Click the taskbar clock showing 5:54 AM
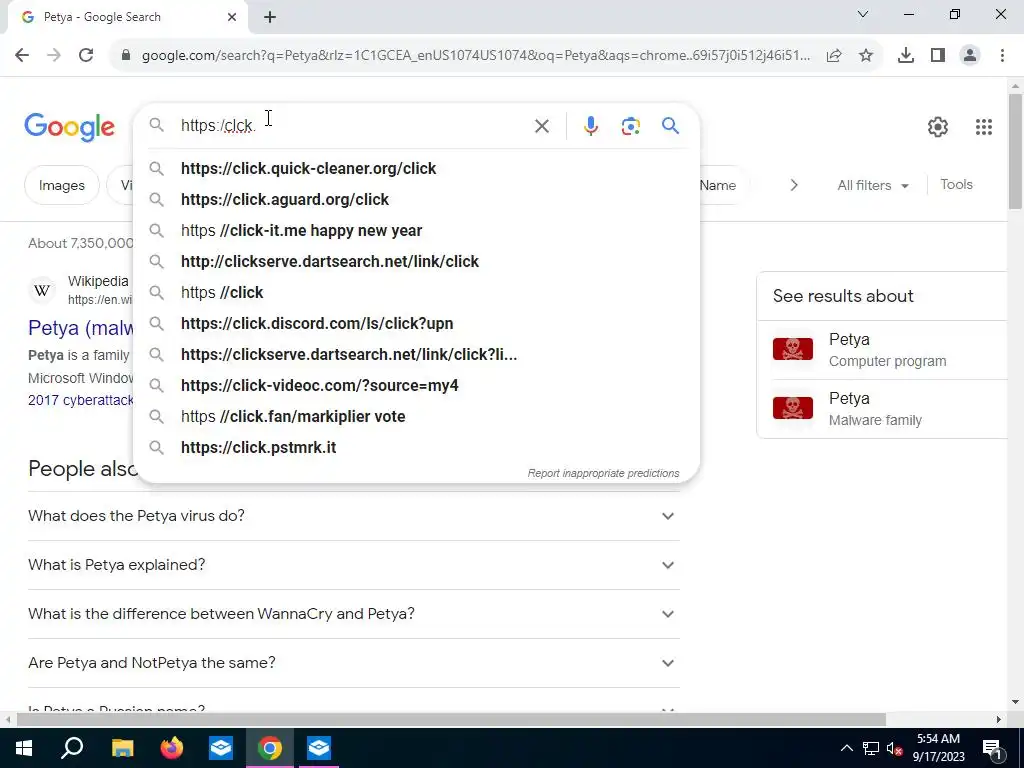 tap(938, 748)
